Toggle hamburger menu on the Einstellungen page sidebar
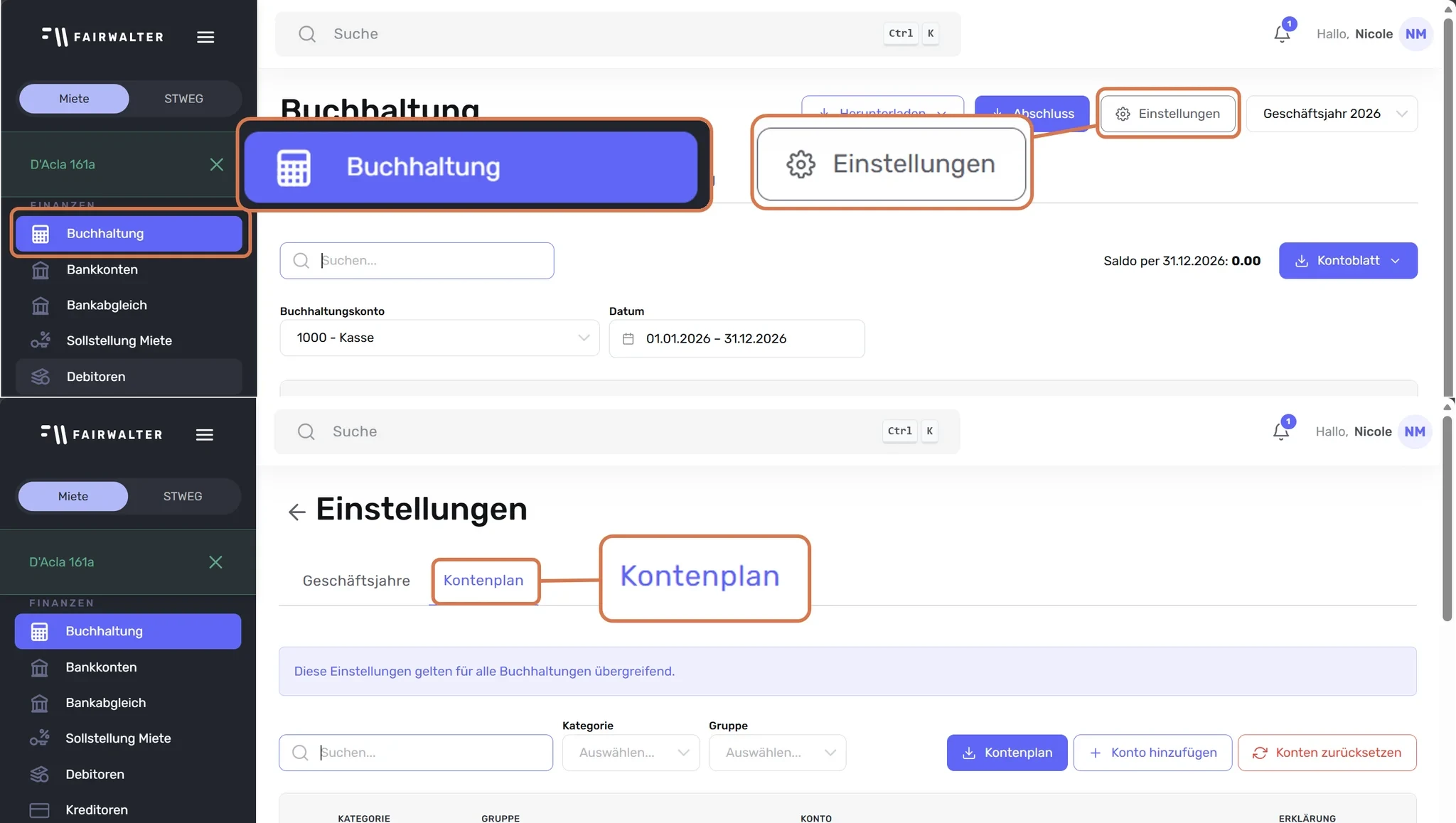 [205, 435]
